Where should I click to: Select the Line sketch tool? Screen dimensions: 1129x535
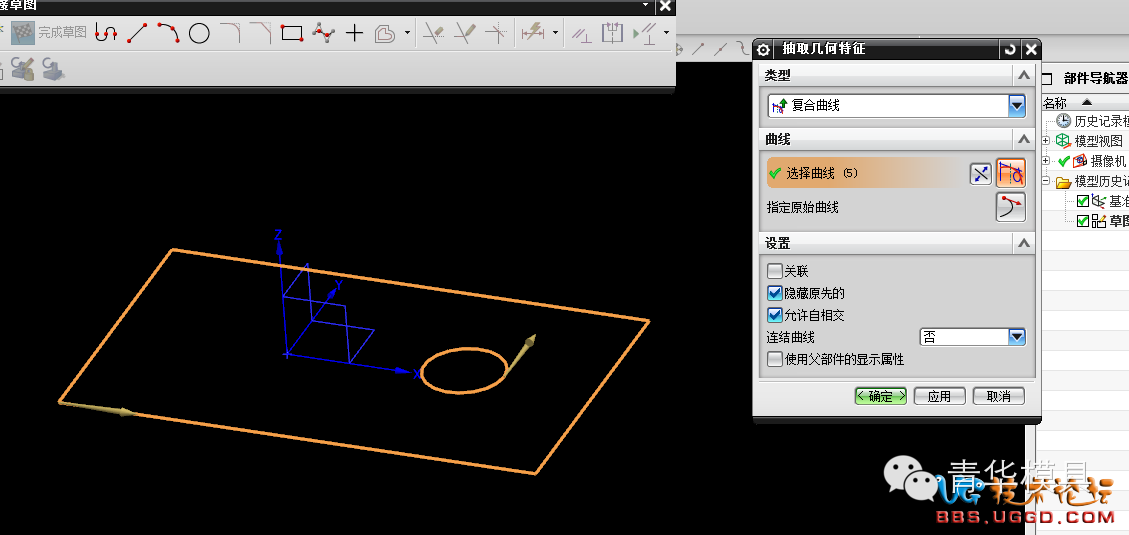tap(137, 32)
